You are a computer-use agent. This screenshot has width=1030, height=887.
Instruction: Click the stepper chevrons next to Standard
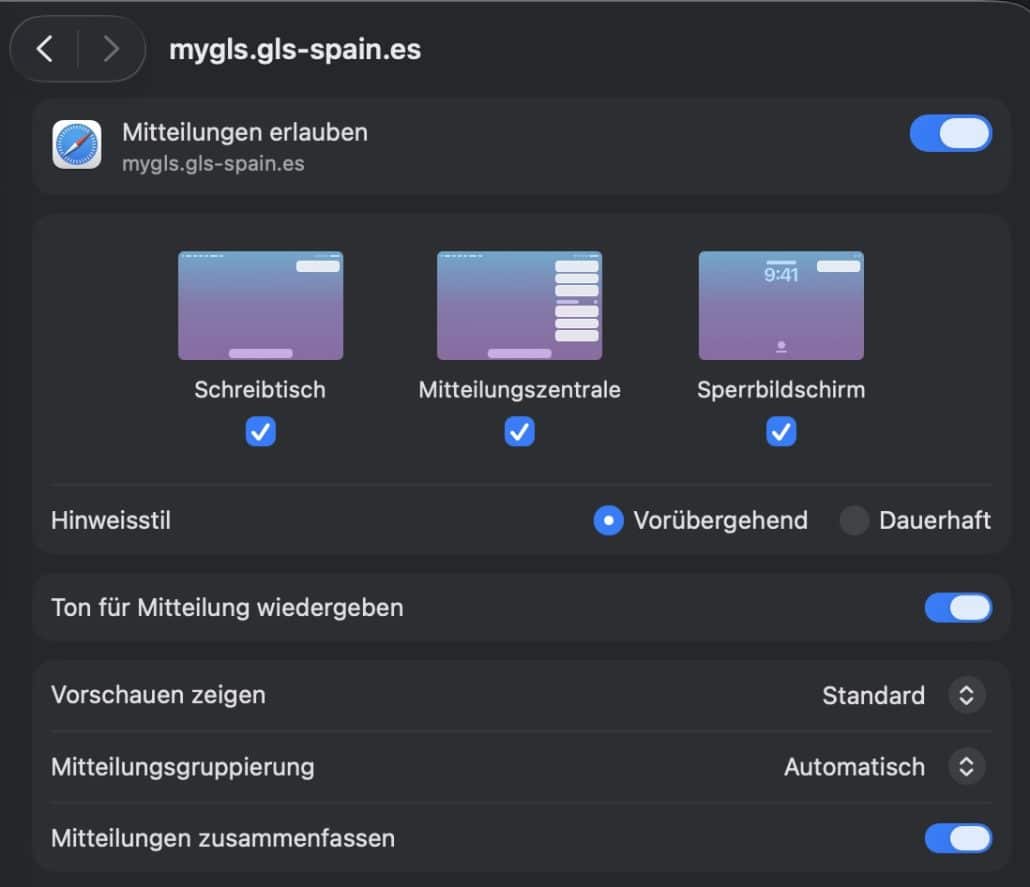pos(966,695)
